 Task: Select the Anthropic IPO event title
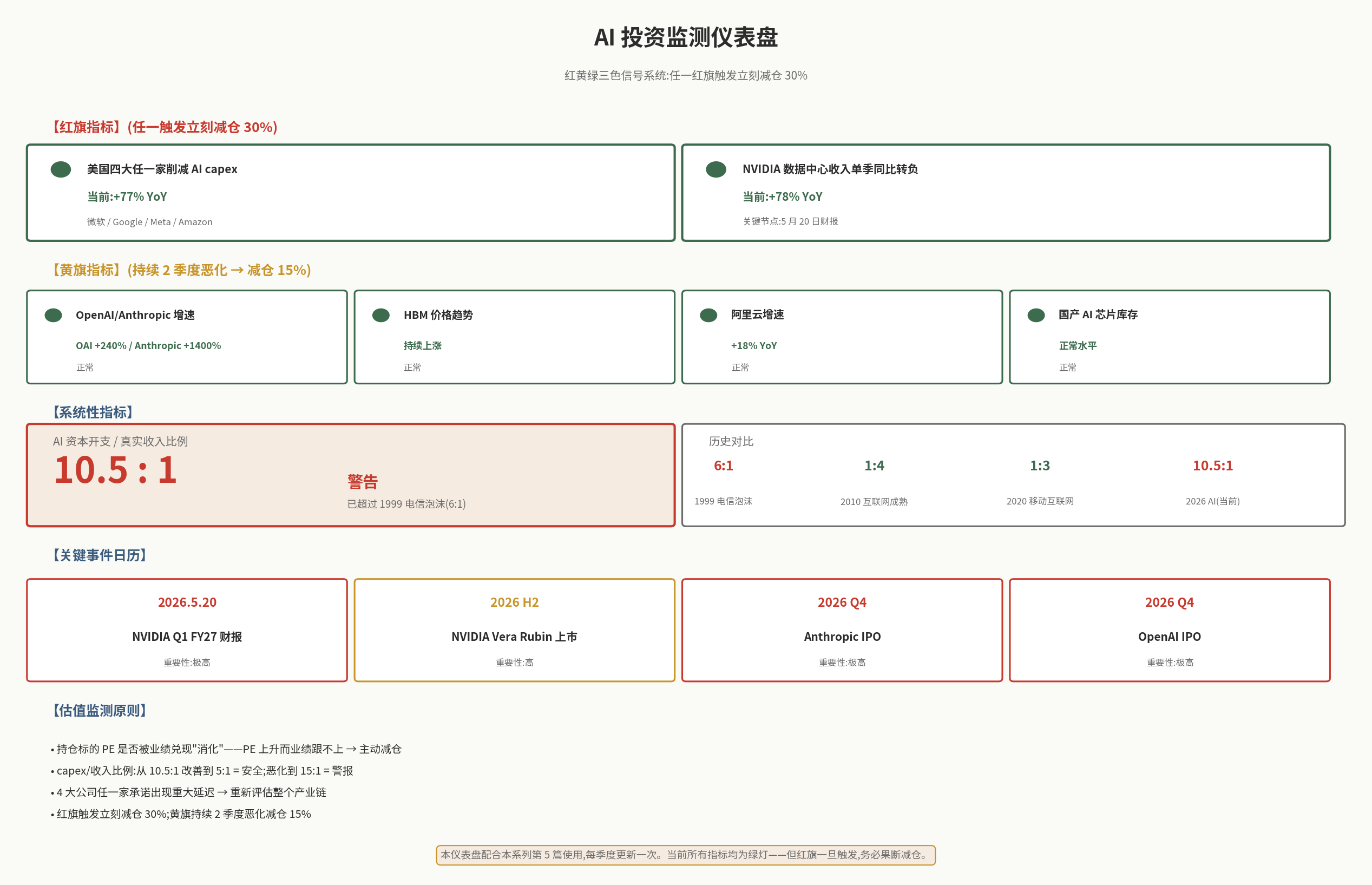842,637
